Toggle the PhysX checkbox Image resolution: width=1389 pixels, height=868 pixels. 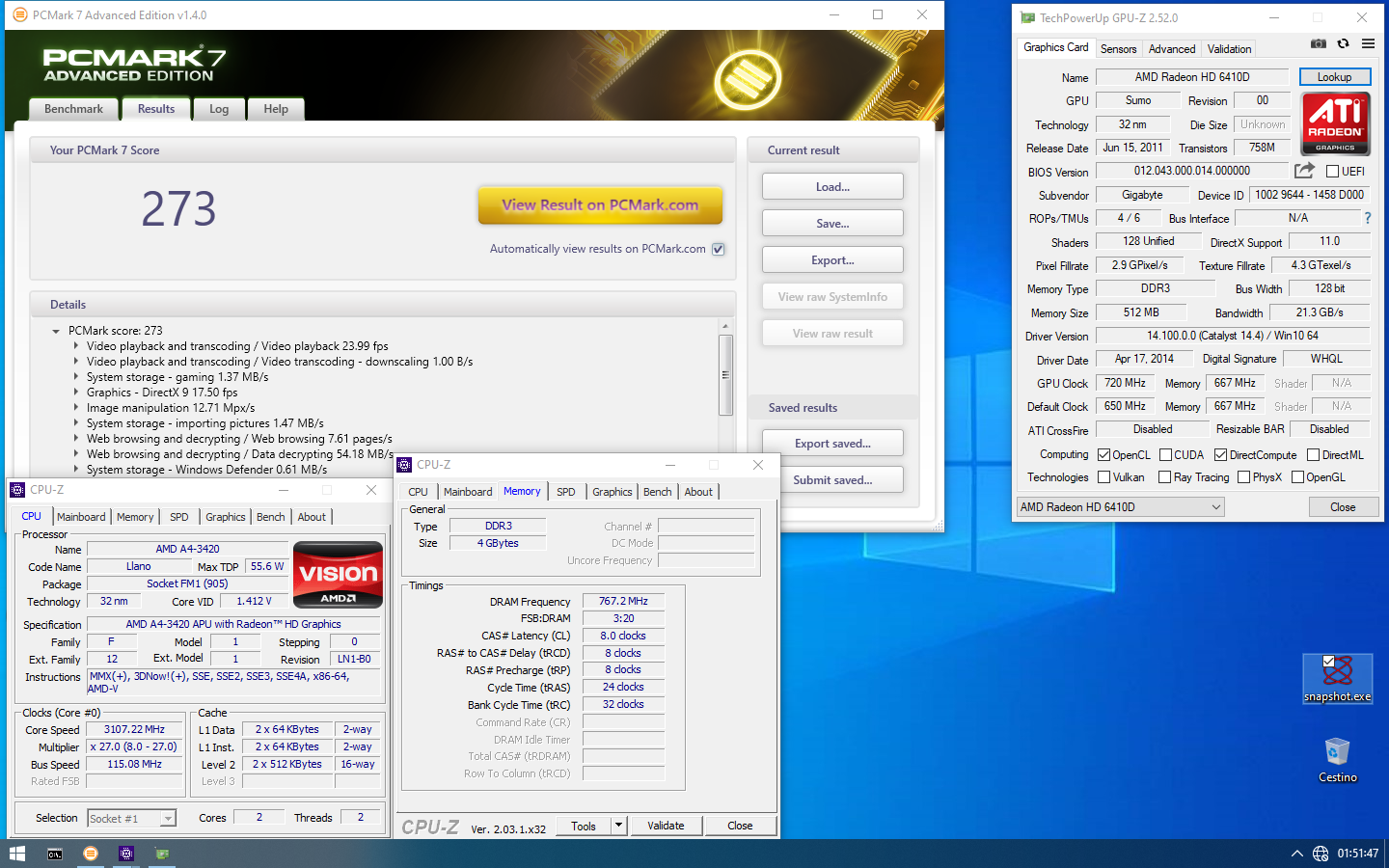[x=1243, y=477]
